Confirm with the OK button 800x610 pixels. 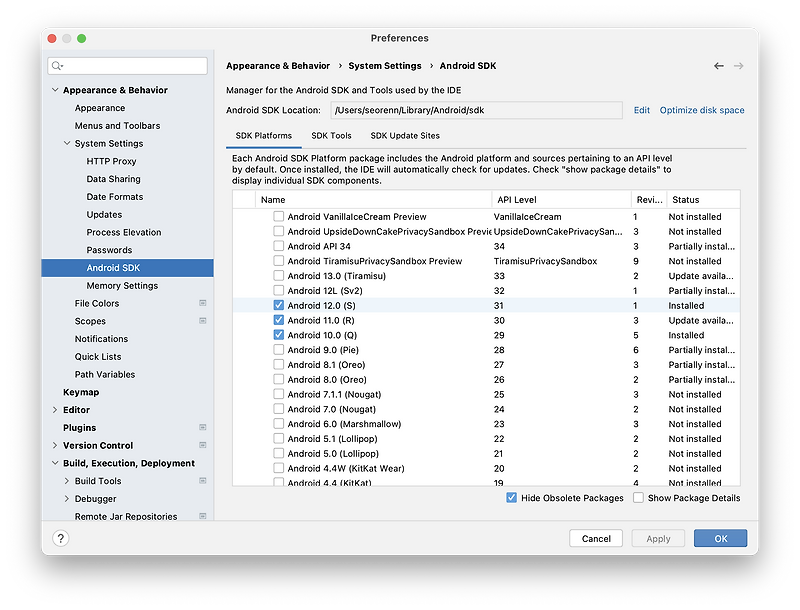pyautogui.click(x=720, y=539)
